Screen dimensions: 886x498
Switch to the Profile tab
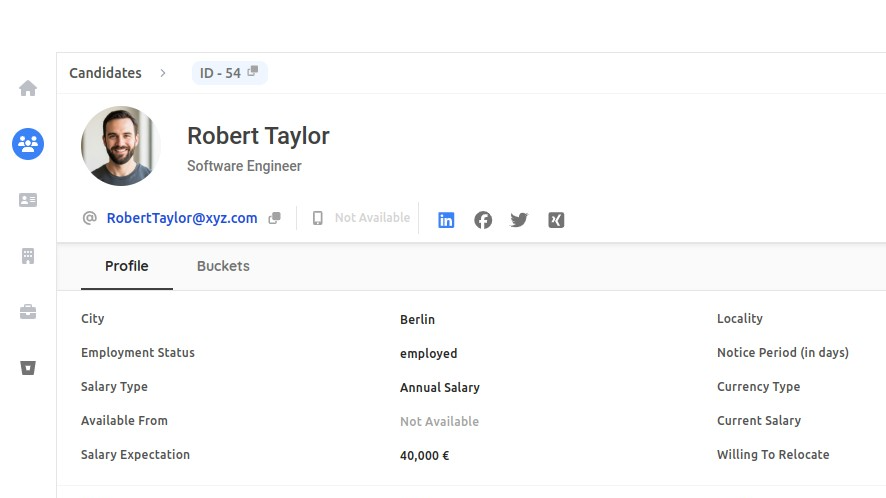tap(127, 266)
